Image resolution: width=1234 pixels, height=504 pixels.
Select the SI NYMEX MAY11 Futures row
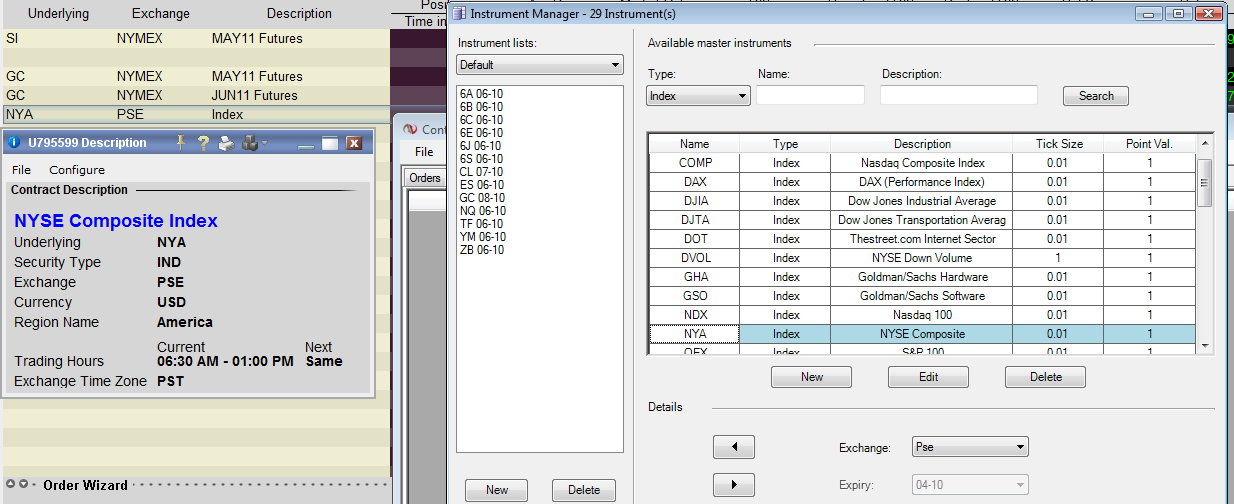click(x=195, y=39)
